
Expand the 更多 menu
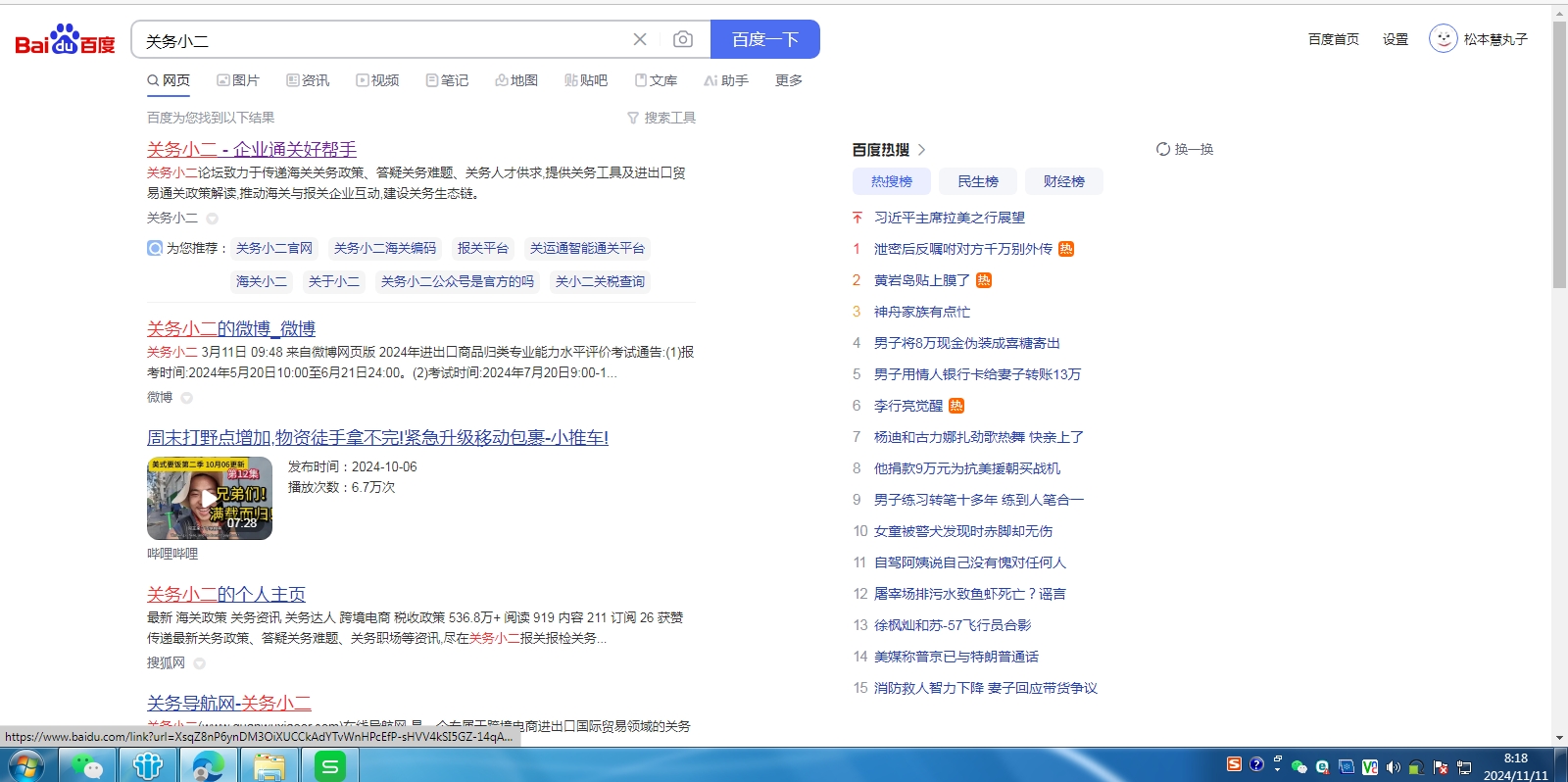789,80
